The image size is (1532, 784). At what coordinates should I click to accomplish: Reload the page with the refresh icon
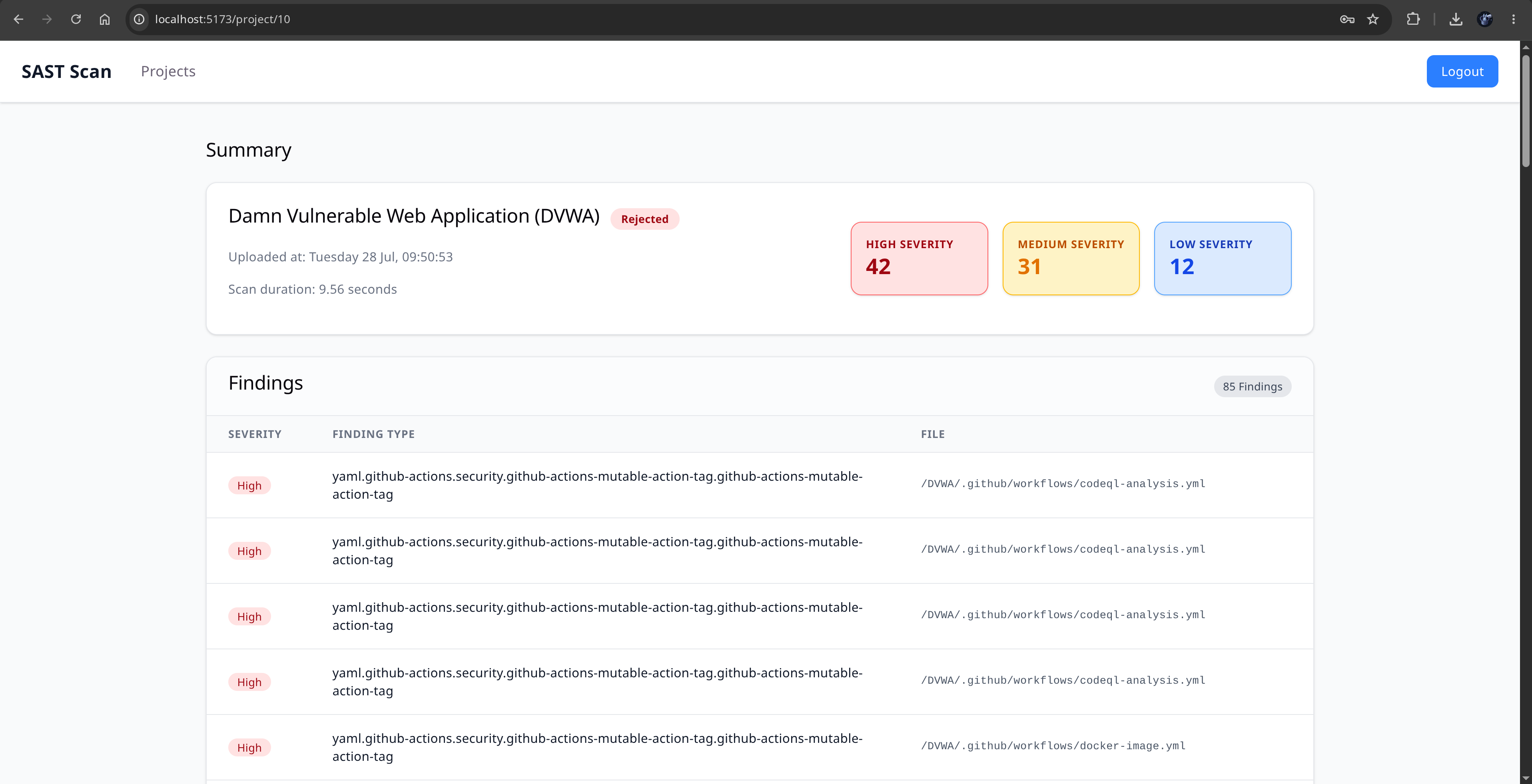(76, 20)
